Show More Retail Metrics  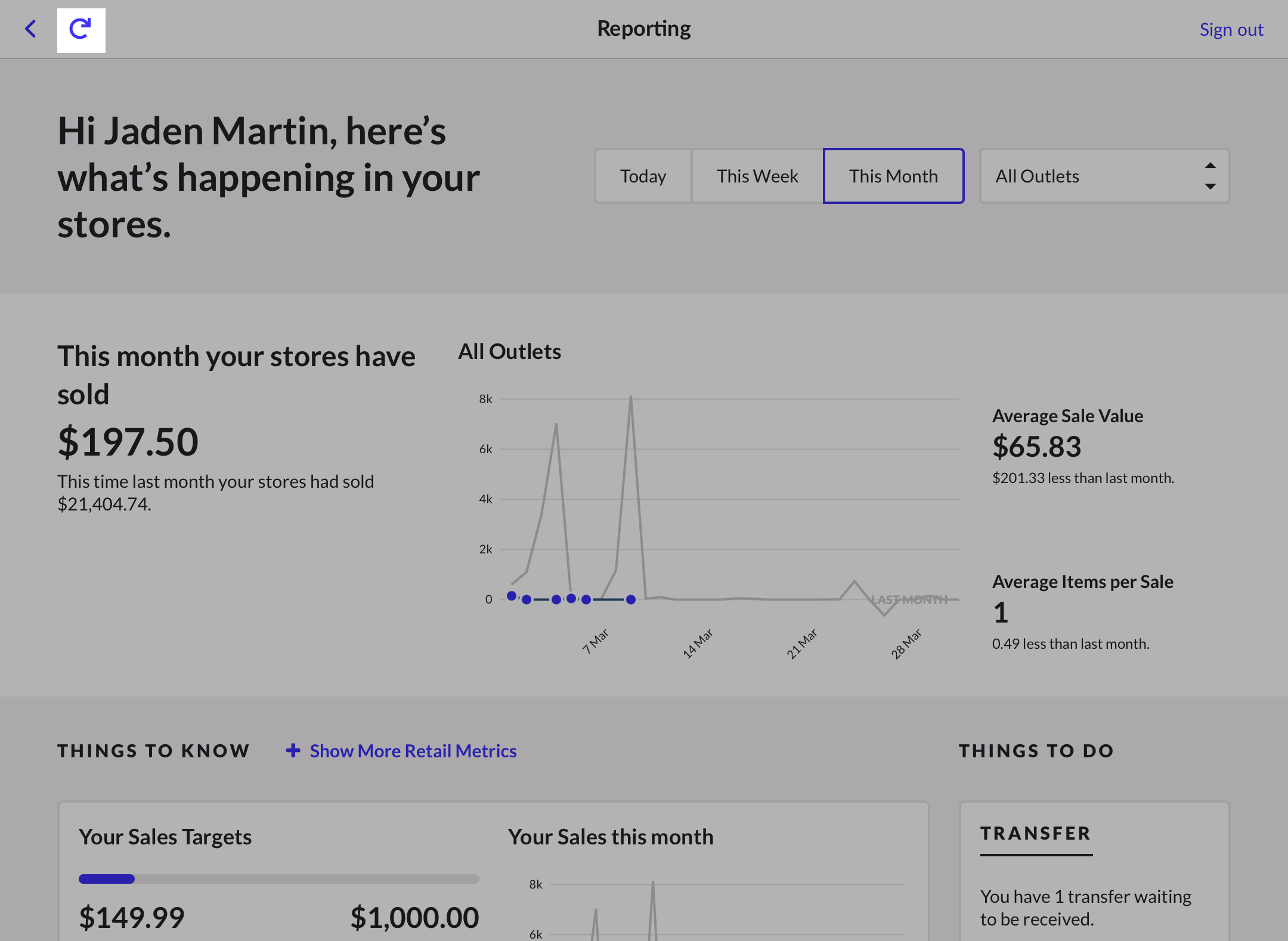pyautogui.click(x=413, y=751)
